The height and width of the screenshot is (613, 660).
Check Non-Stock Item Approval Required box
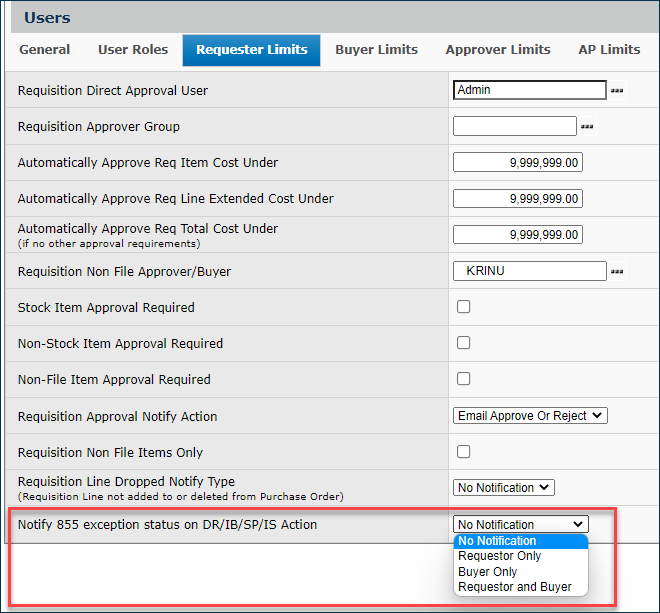tap(463, 343)
